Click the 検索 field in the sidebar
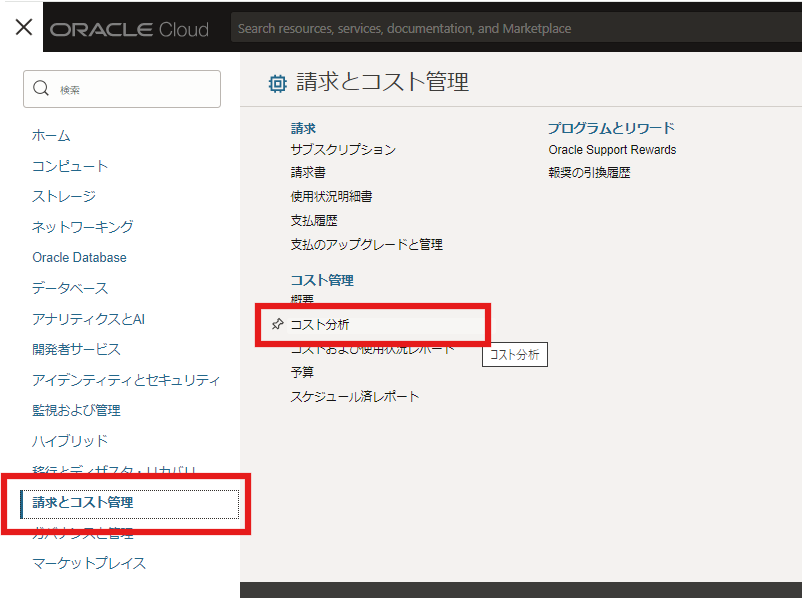This screenshot has width=802, height=598. click(120, 88)
